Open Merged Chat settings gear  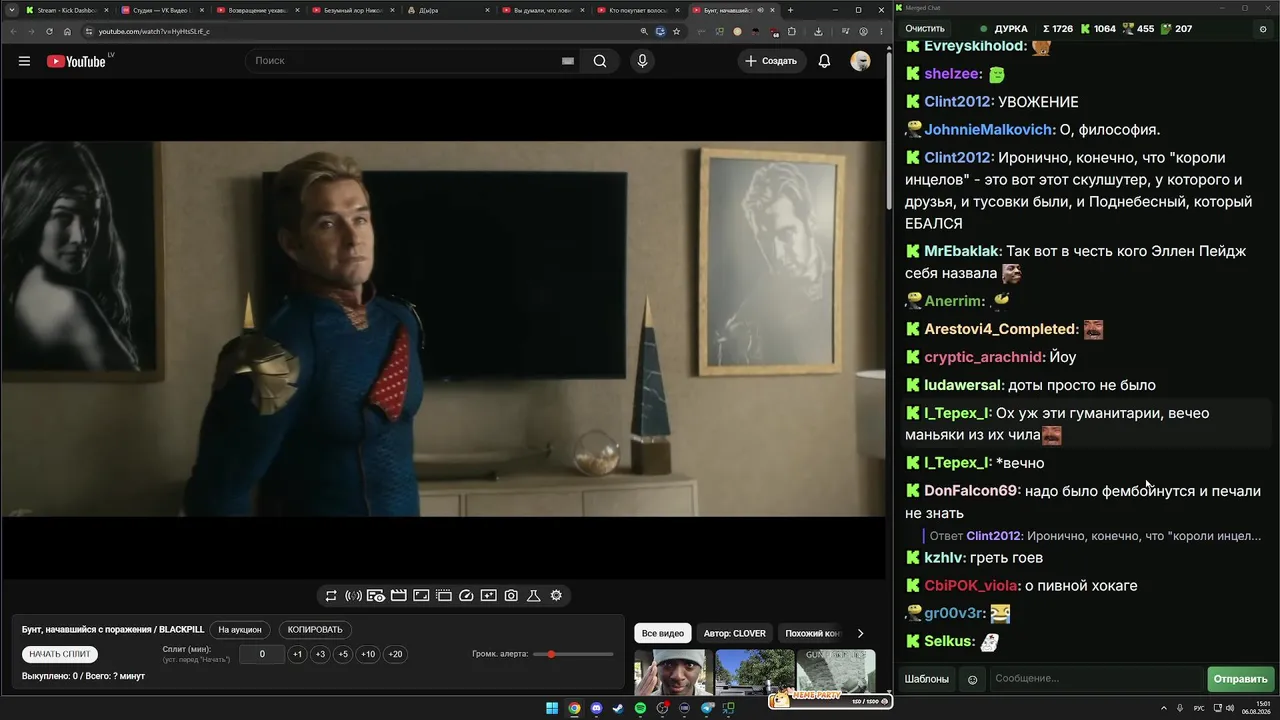[1263, 29]
